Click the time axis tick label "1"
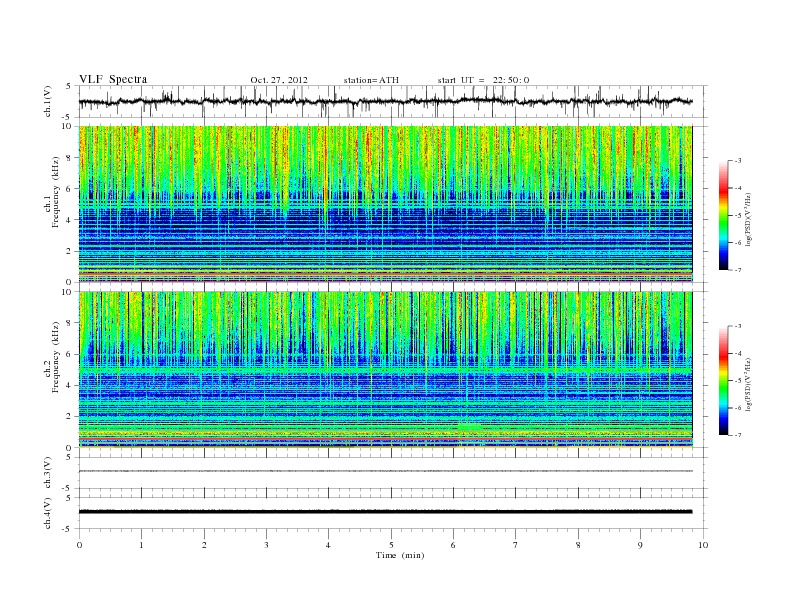This screenshot has width=792, height=612. (x=141, y=545)
